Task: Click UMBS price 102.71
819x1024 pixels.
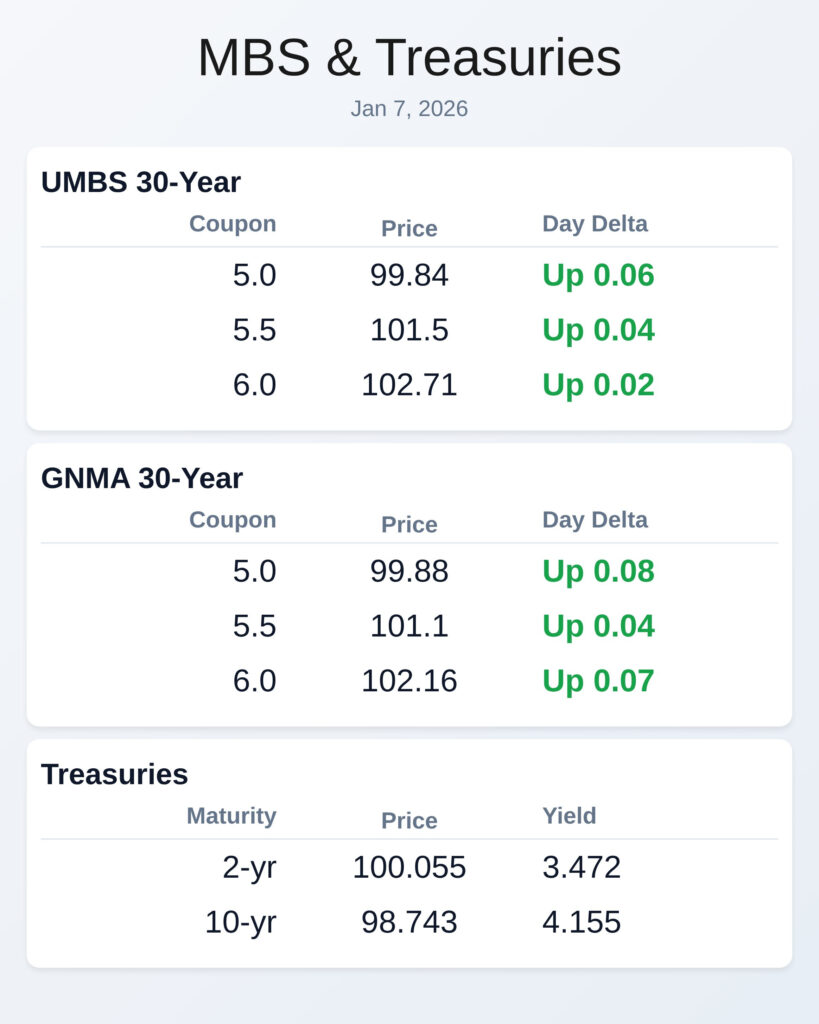Action: (x=409, y=385)
